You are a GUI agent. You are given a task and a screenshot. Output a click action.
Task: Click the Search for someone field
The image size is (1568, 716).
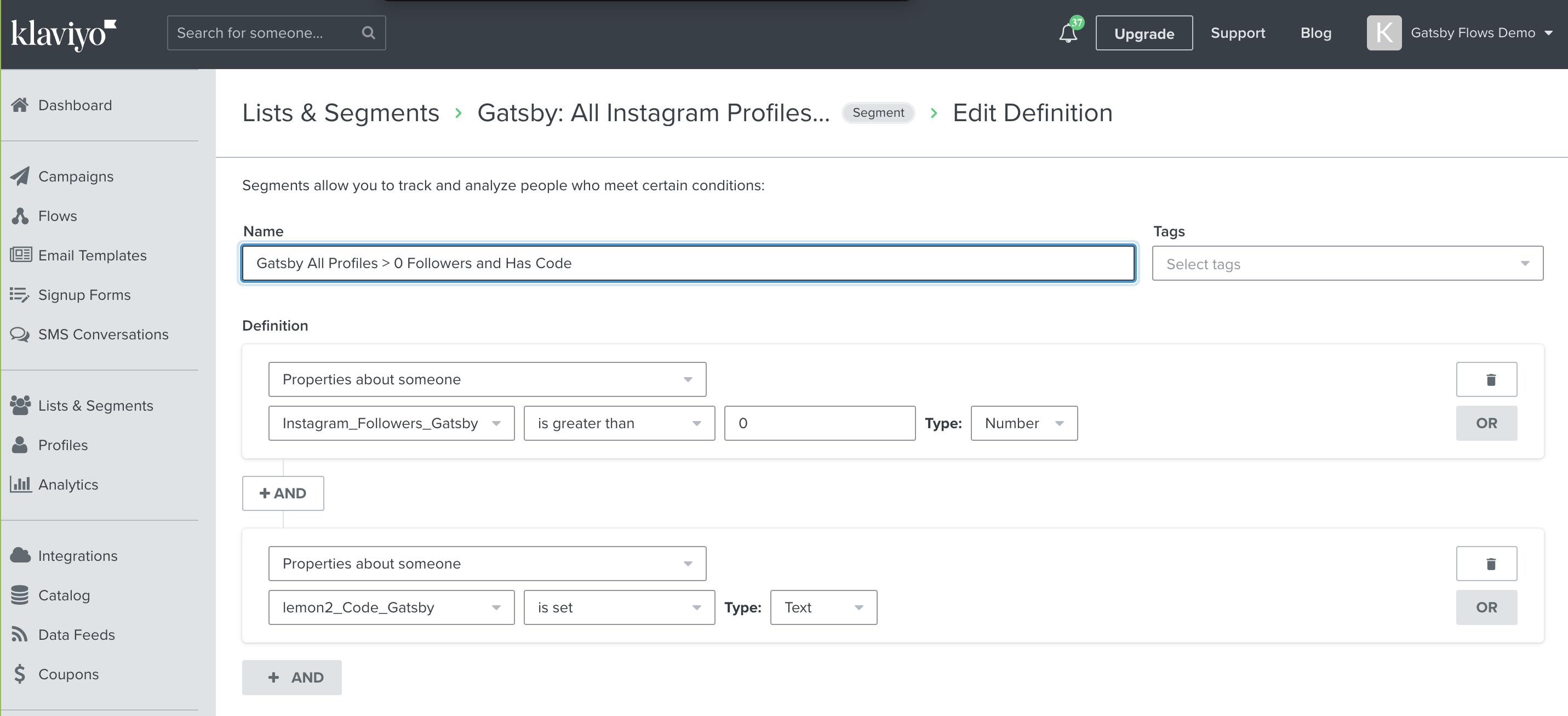(x=276, y=33)
